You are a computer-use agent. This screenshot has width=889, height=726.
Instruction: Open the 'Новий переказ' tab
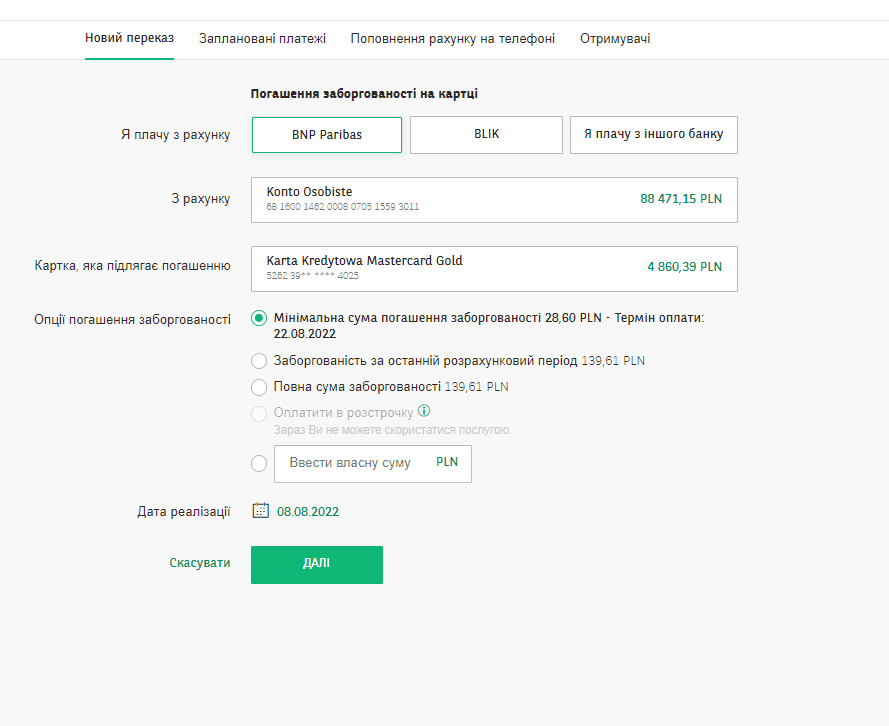[x=129, y=39]
